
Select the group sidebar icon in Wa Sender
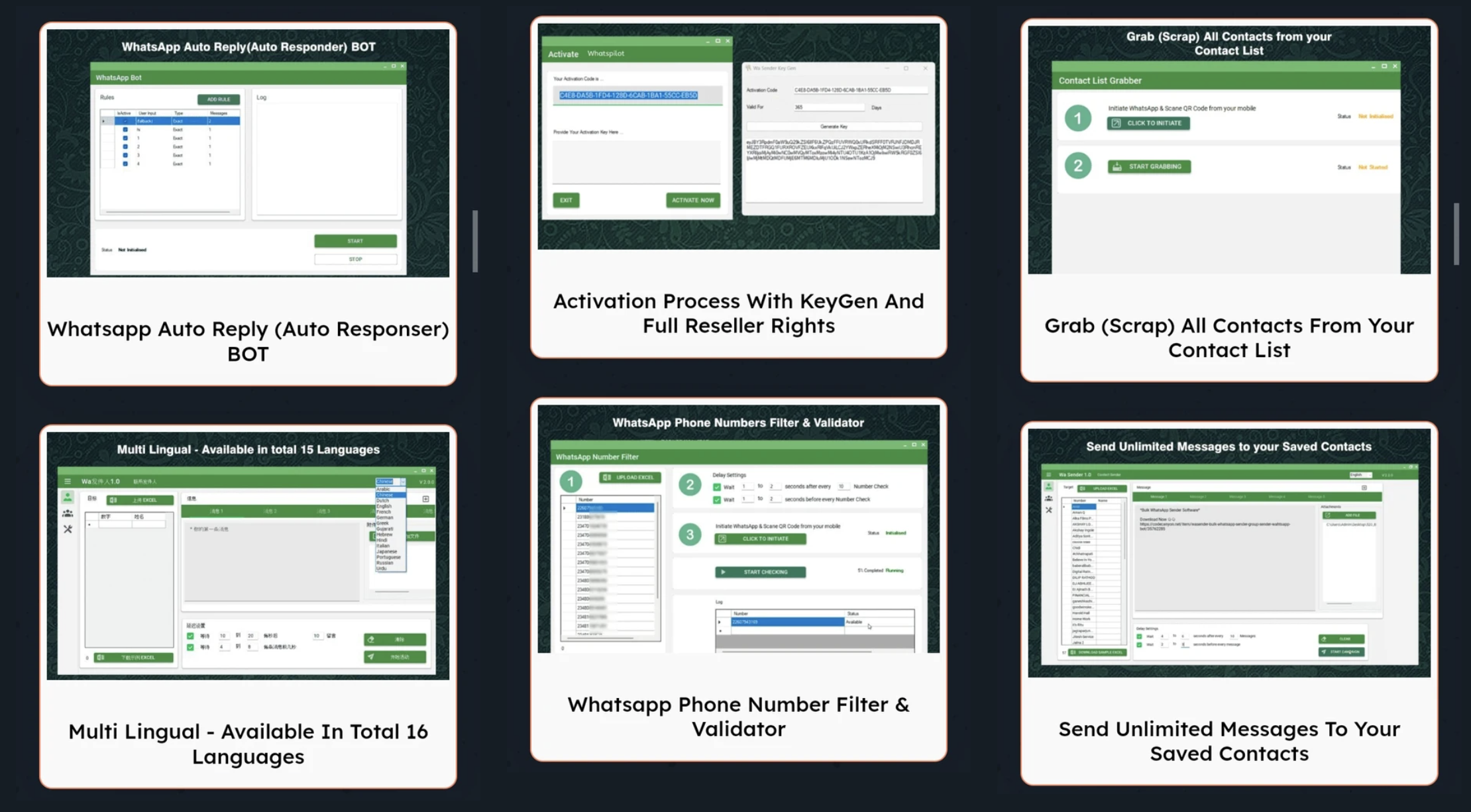click(x=1048, y=498)
